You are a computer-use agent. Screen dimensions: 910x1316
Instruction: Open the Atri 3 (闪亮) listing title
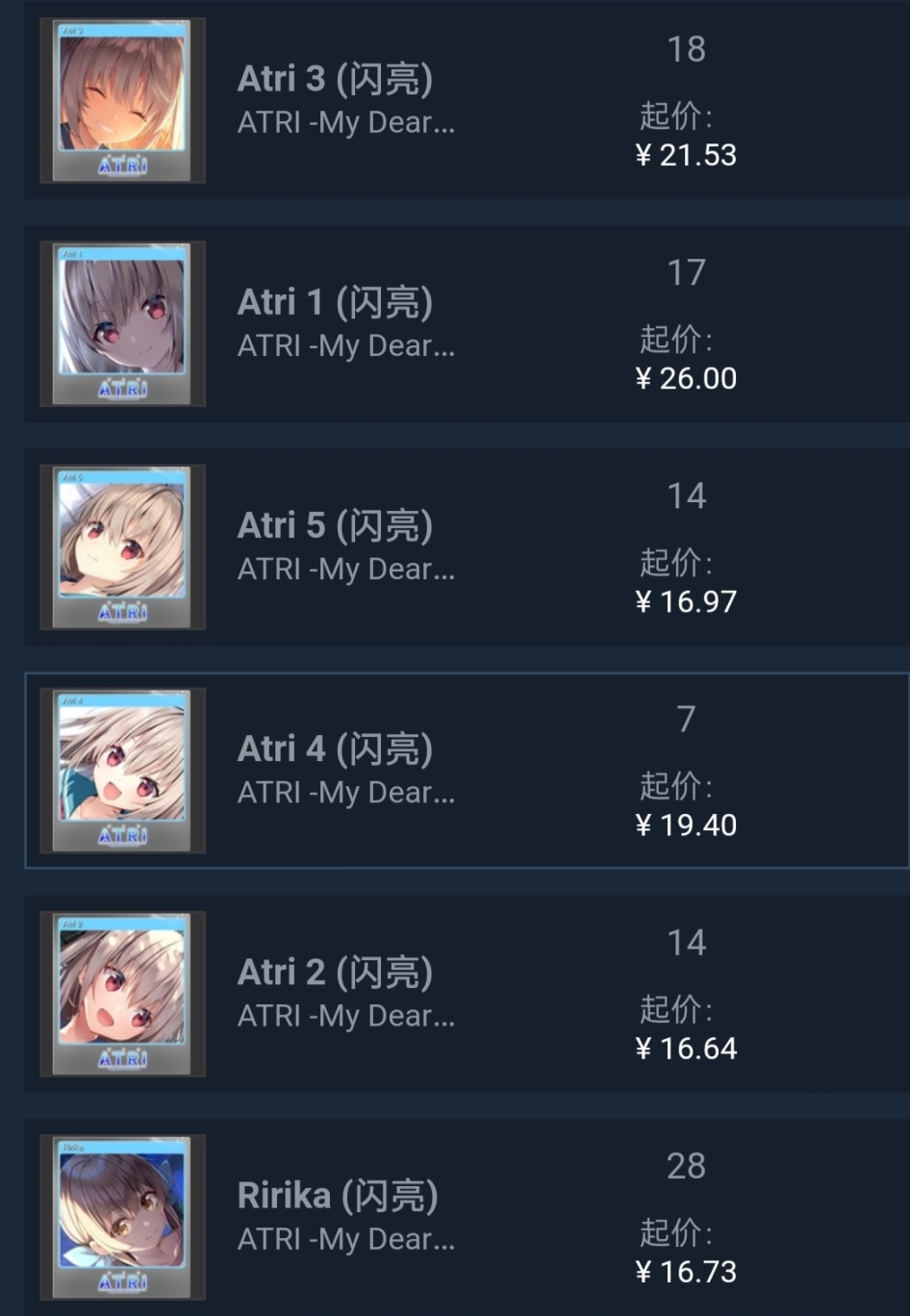tap(335, 79)
